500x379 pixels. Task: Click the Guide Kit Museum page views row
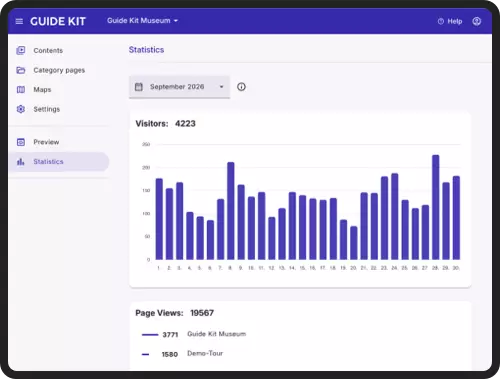tap(194, 334)
